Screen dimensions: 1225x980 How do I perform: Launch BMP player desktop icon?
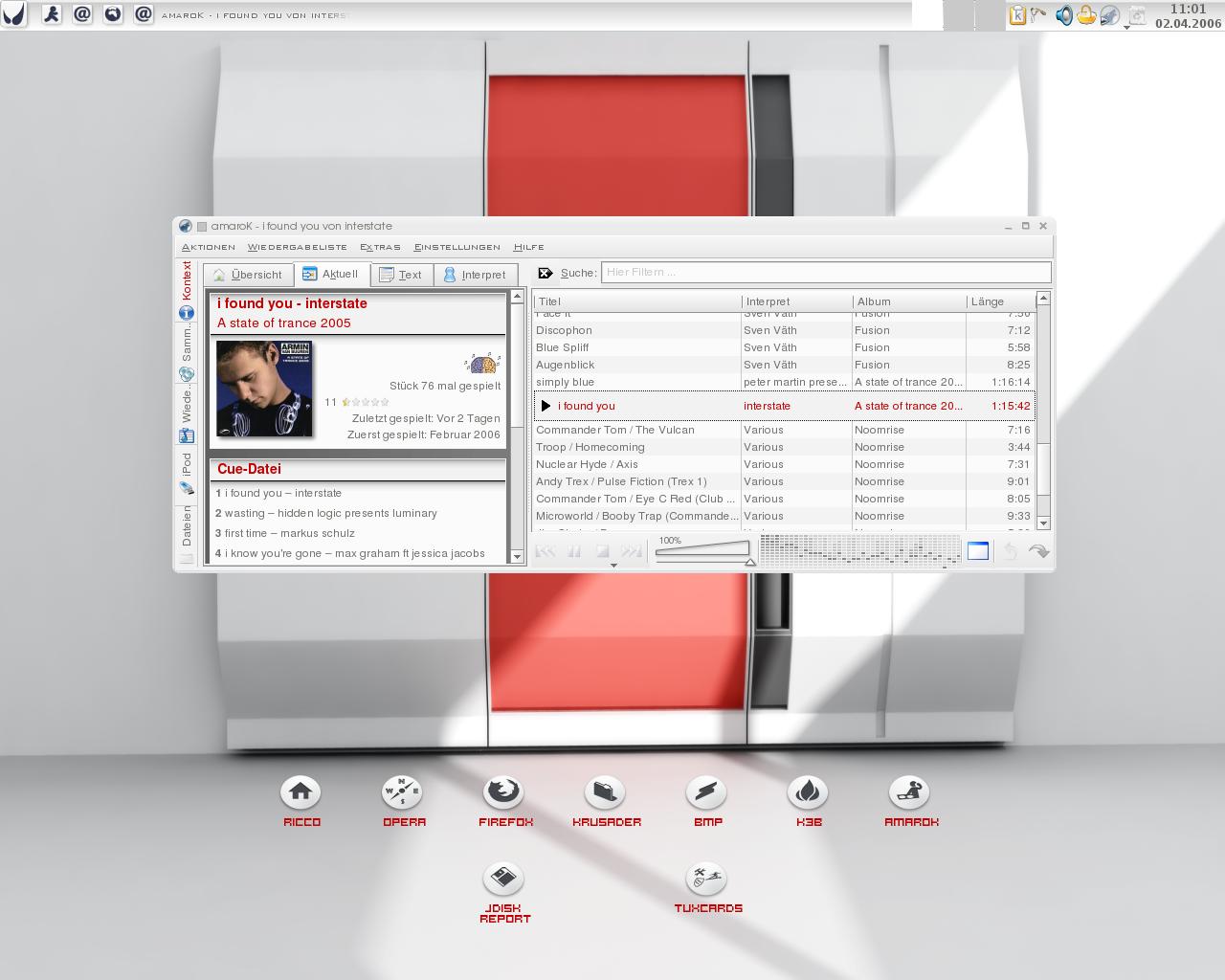[x=706, y=792]
